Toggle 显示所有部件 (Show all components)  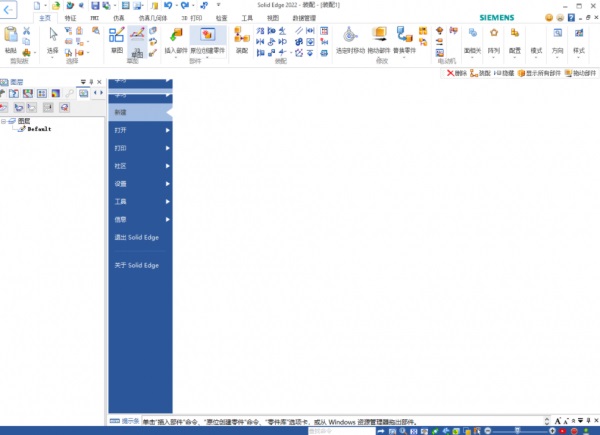[538, 73]
